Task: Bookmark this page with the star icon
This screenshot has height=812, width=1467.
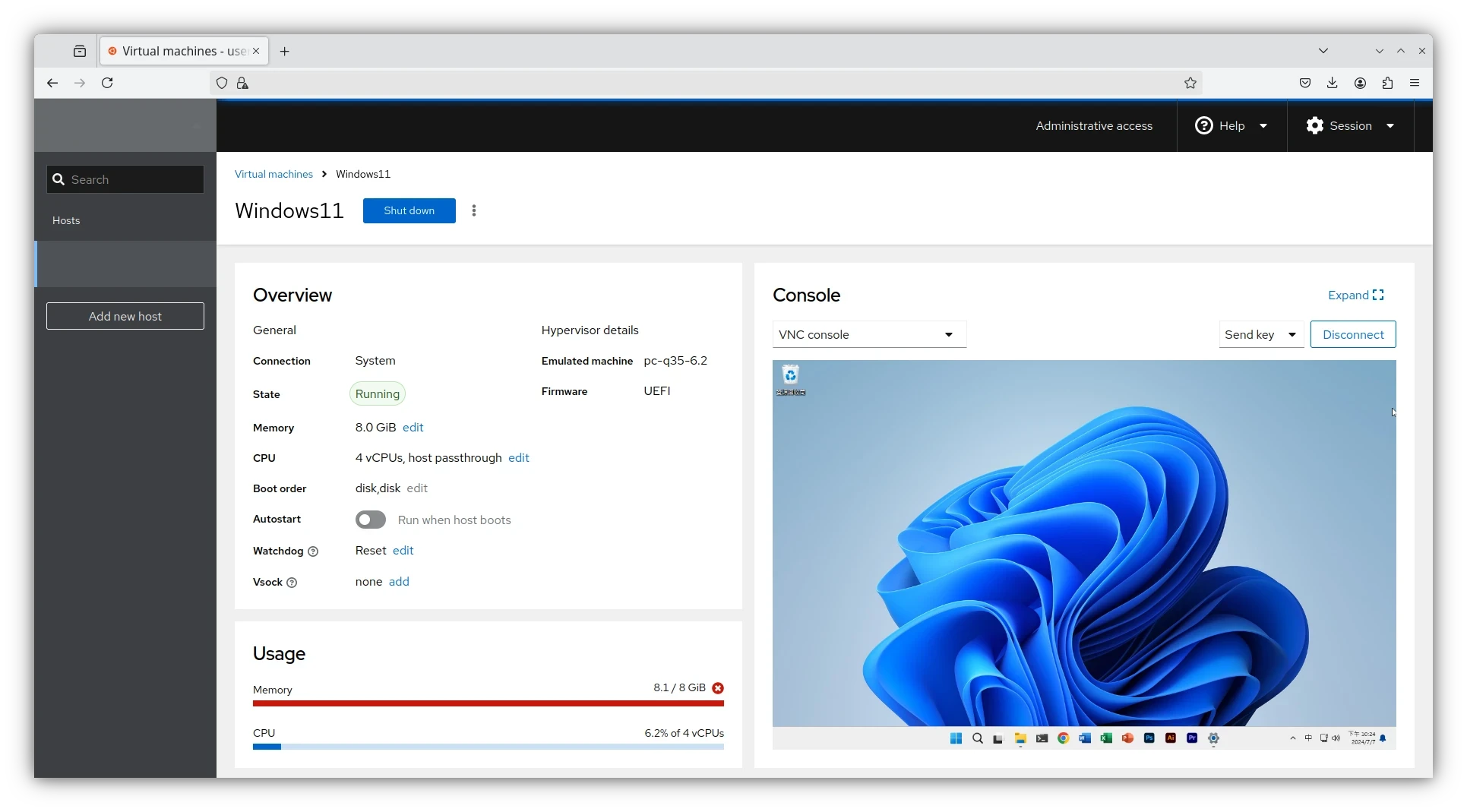Action: tap(1190, 83)
